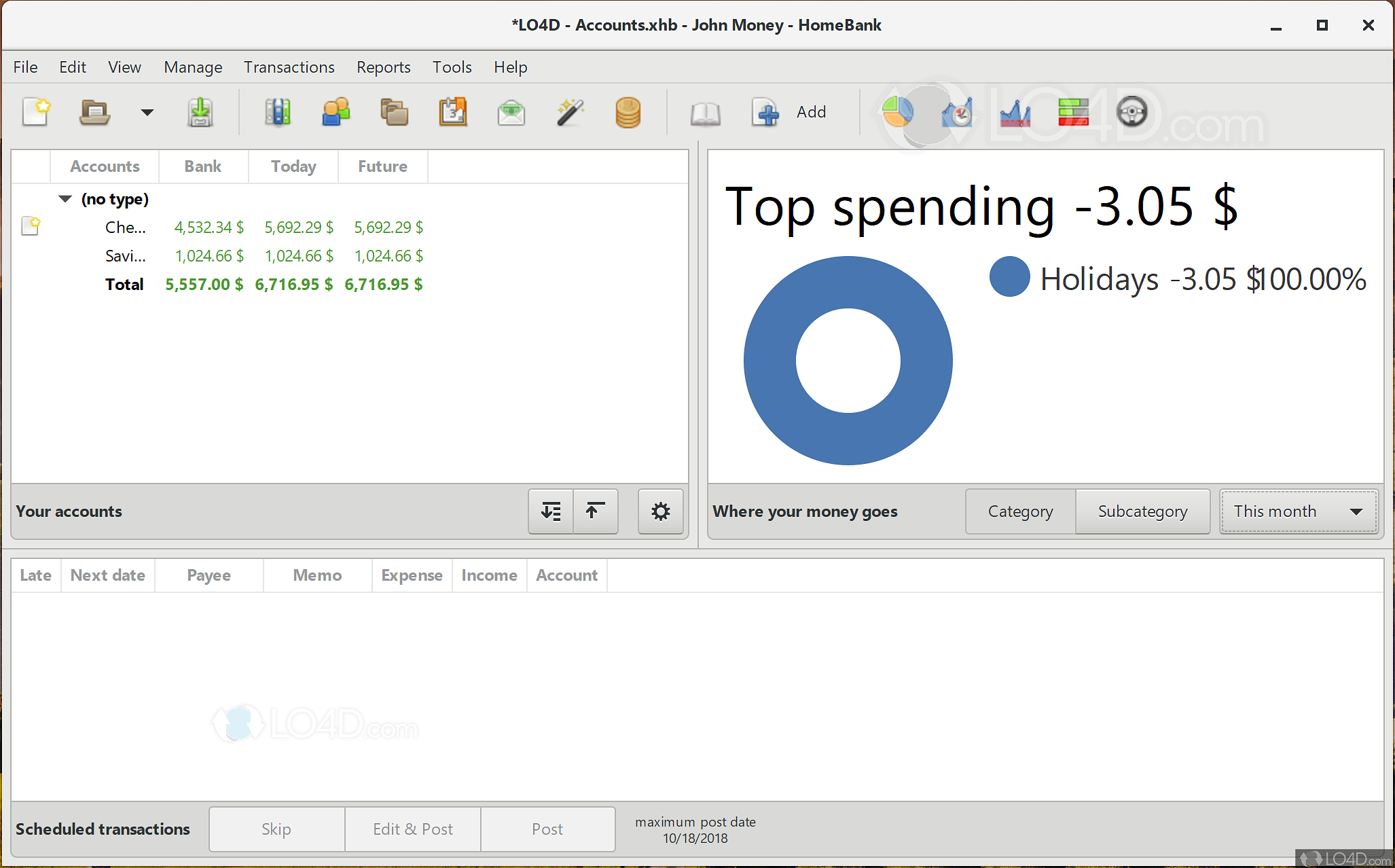Open the vehicle cost steering wheel icon
The width and height of the screenshot is (1395, 868).
coord(1131,112)
